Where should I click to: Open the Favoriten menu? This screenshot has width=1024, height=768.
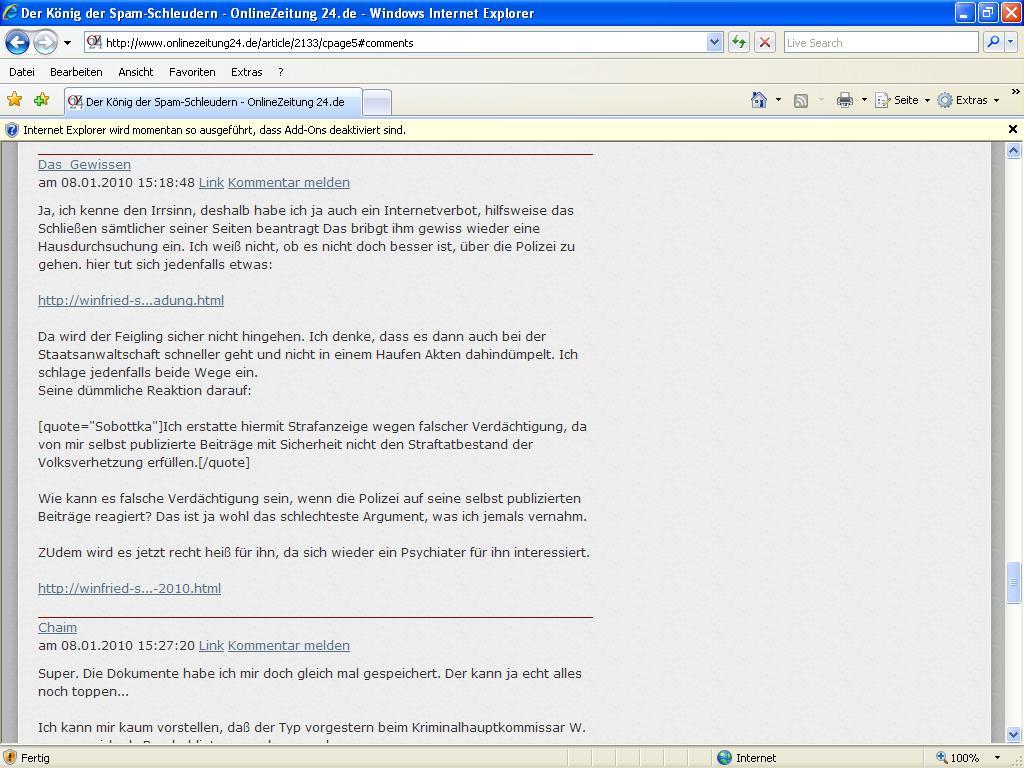tap(191, 72)
